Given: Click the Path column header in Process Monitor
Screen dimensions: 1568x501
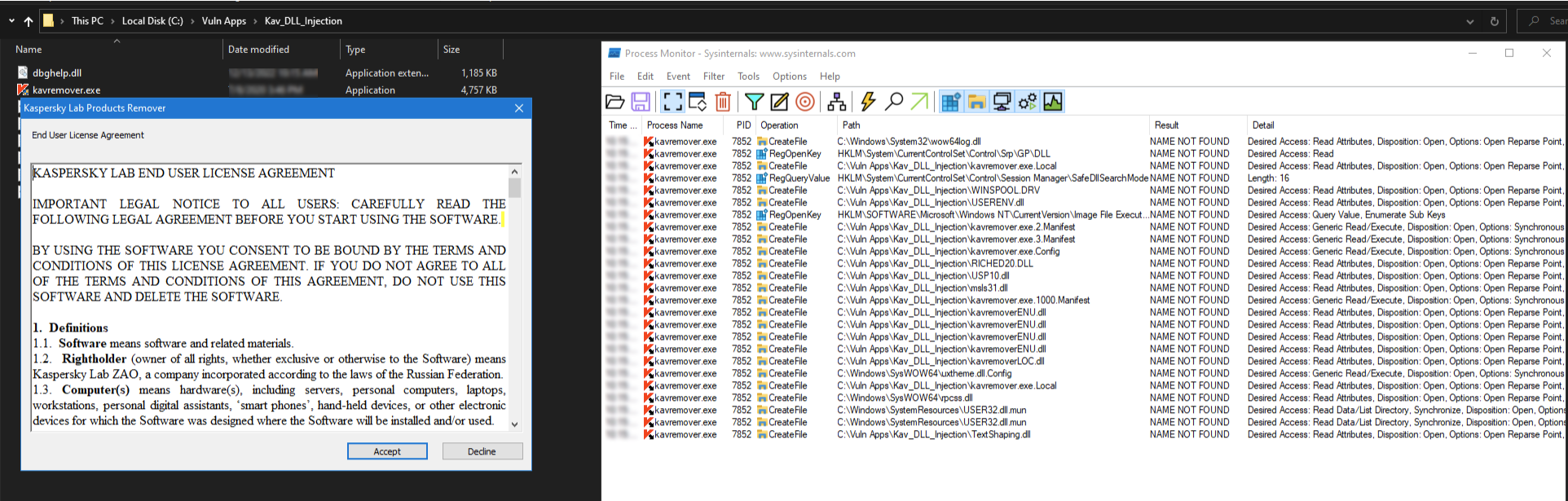Looking at the screenshot, I should click(993, 125).
